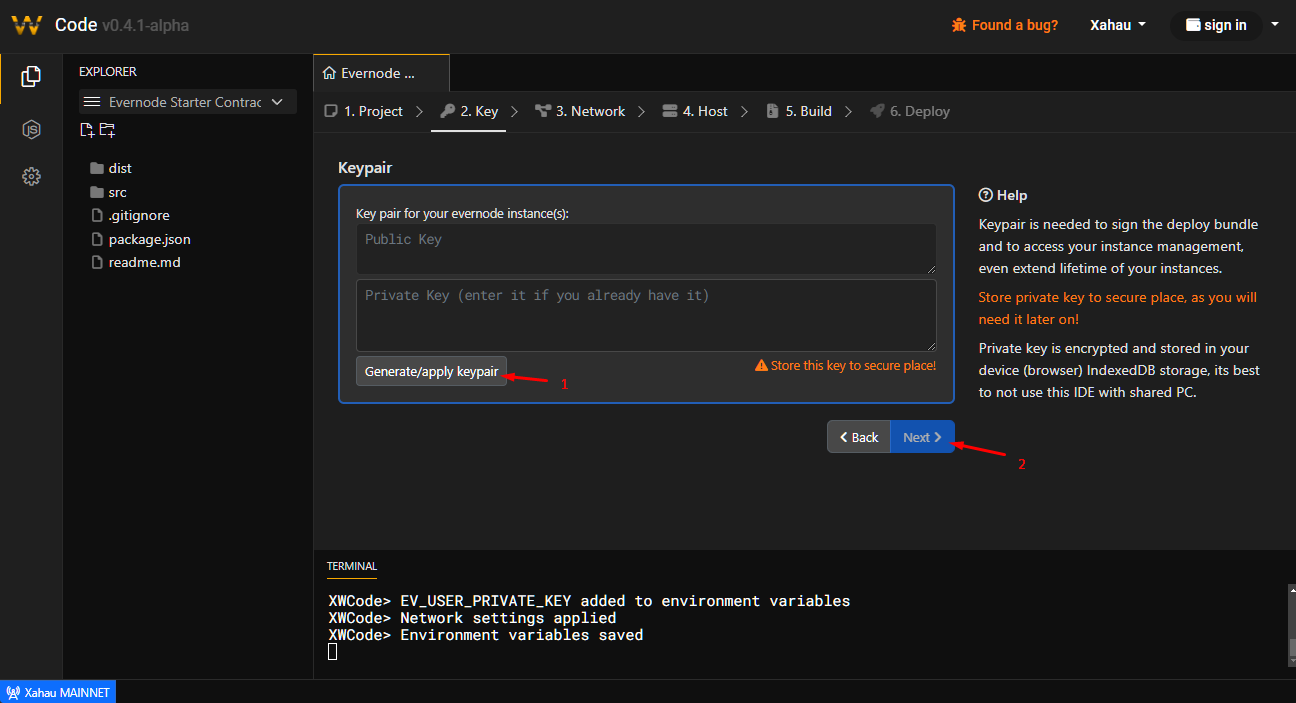
Task: Expand the dist folder
Action: (110, 168)
